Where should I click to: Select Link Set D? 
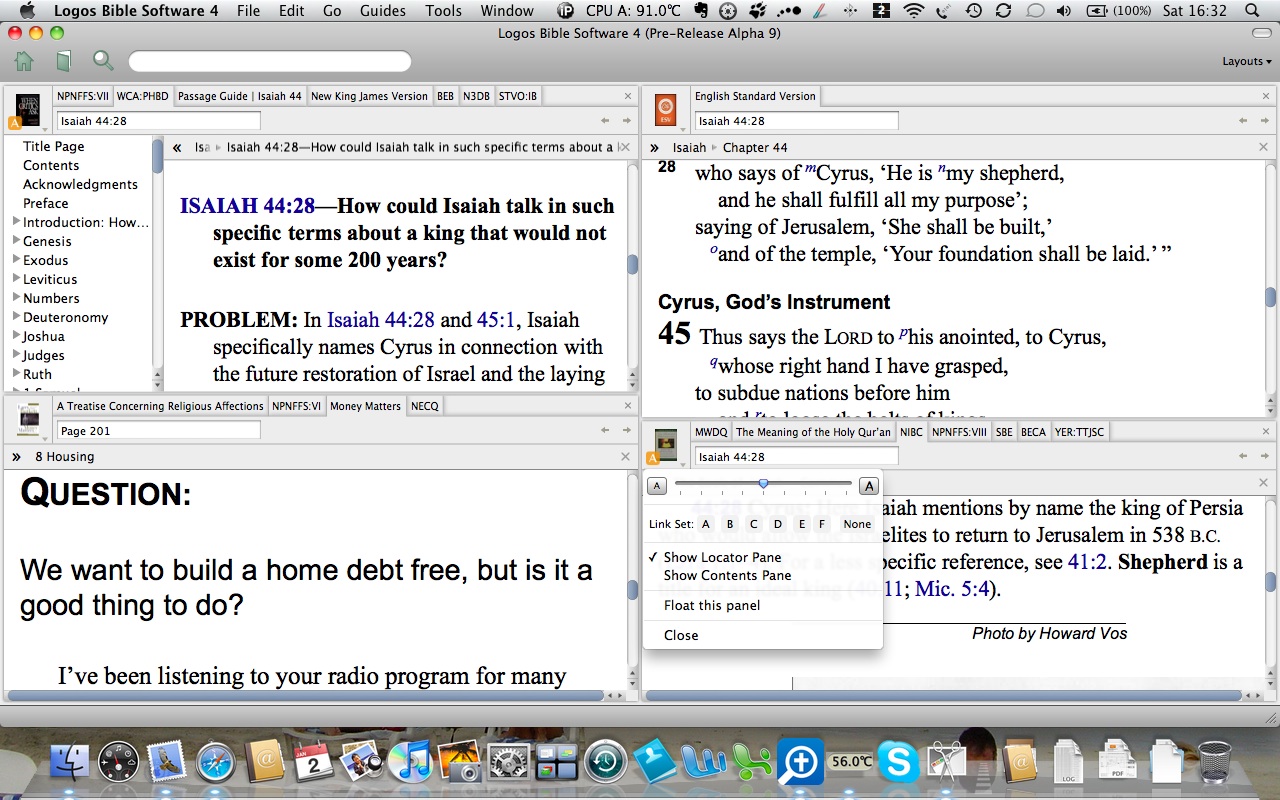[x=778, y=524]
